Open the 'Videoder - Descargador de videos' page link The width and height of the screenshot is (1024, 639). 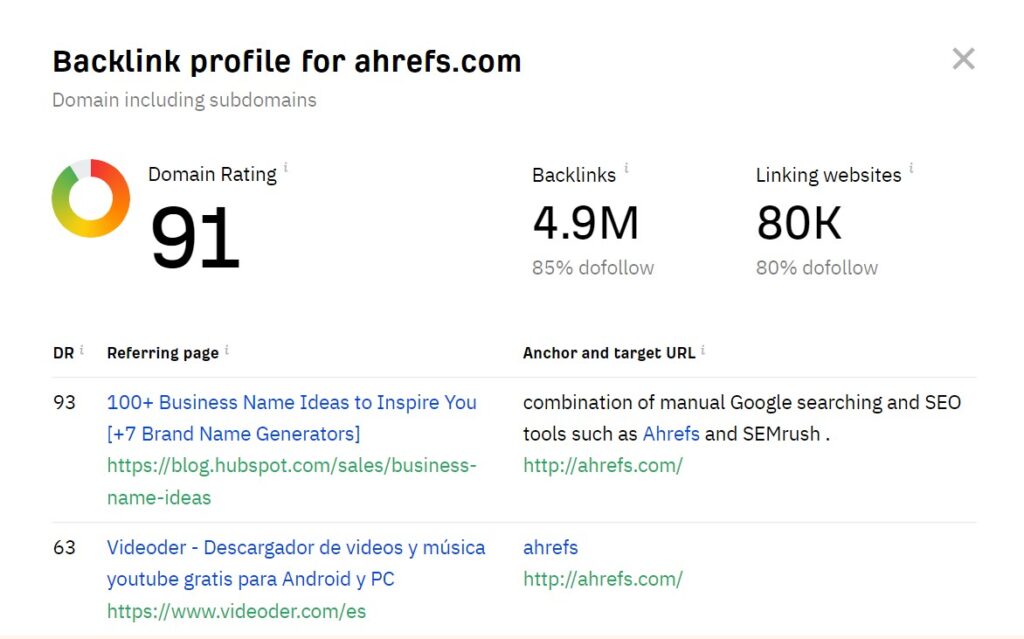click(x=296, y=563)
